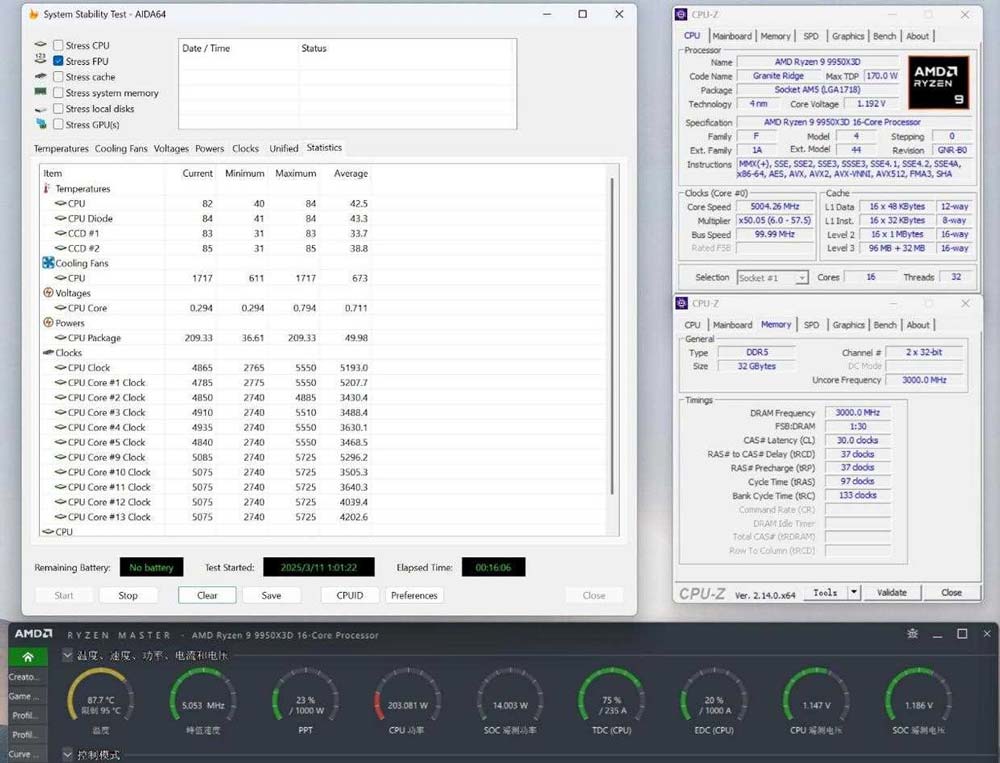Open SPD tab in upper CPU-Z window
Screen dimensions: 1000x763
pyautogui.click(x=811, y=36)
